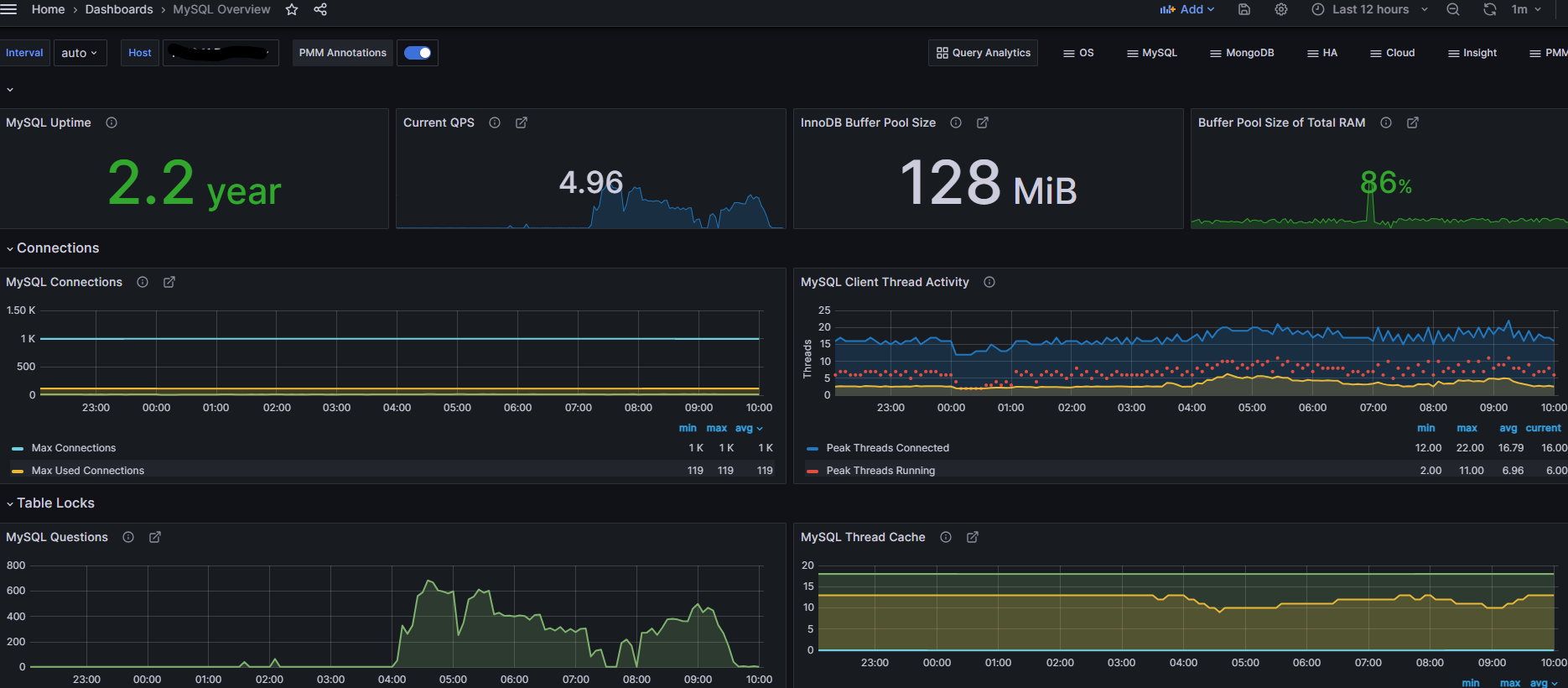1568x688 pixels.
Task: Open MySQL Thread Cache panel title menu
Action: tap(863, 537)
